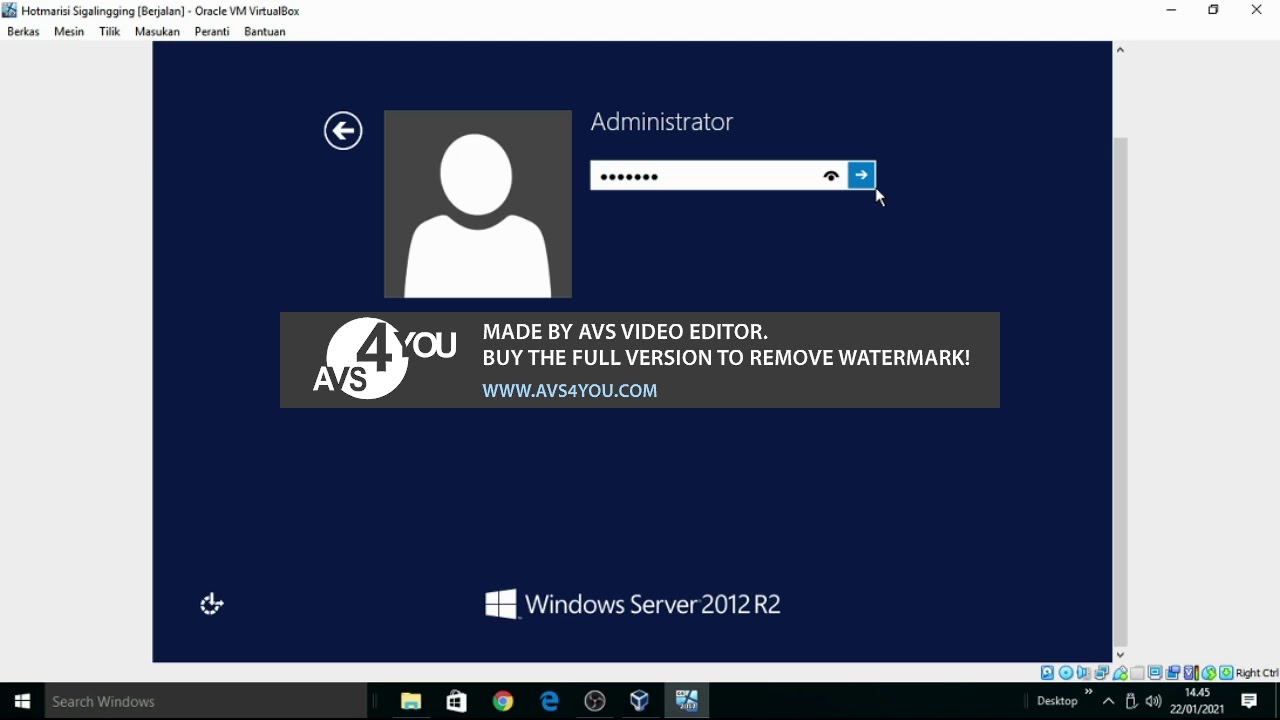Screen dimensions: 1280x720
Task: Open Microsoft Store from the taskbar
Action: 457,701
